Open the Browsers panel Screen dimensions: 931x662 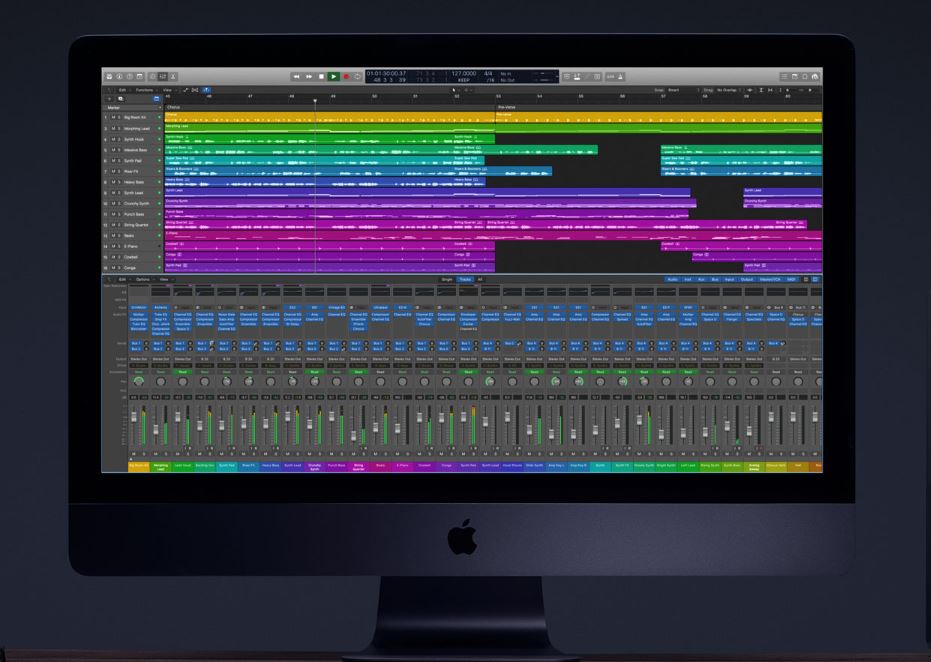815,77
